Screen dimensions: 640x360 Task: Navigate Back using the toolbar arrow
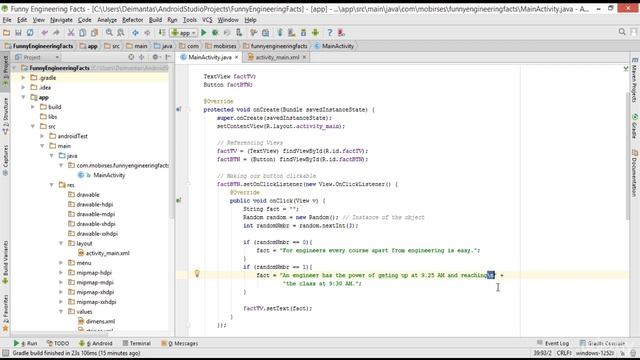point(135,33)
